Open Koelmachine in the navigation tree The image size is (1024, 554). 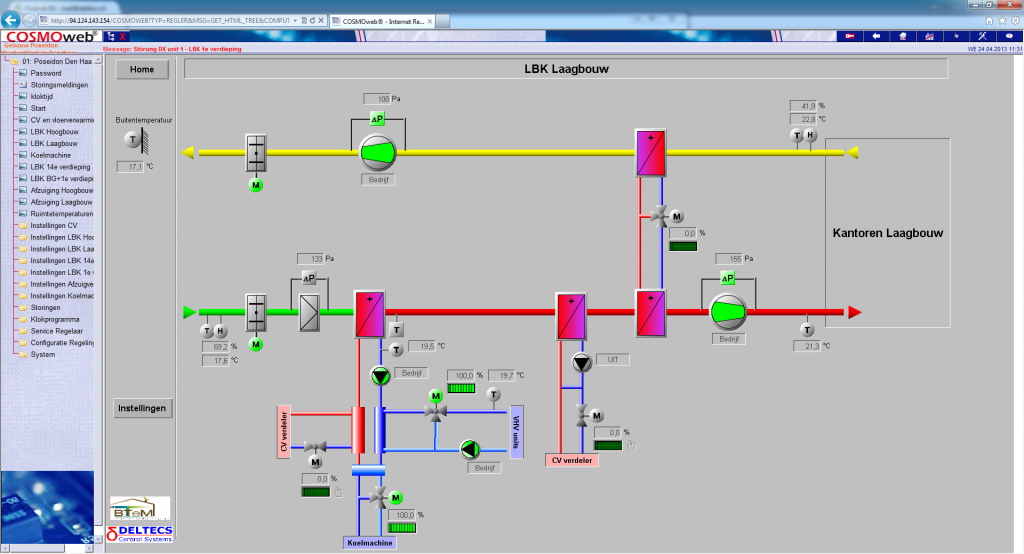(50, 155)
